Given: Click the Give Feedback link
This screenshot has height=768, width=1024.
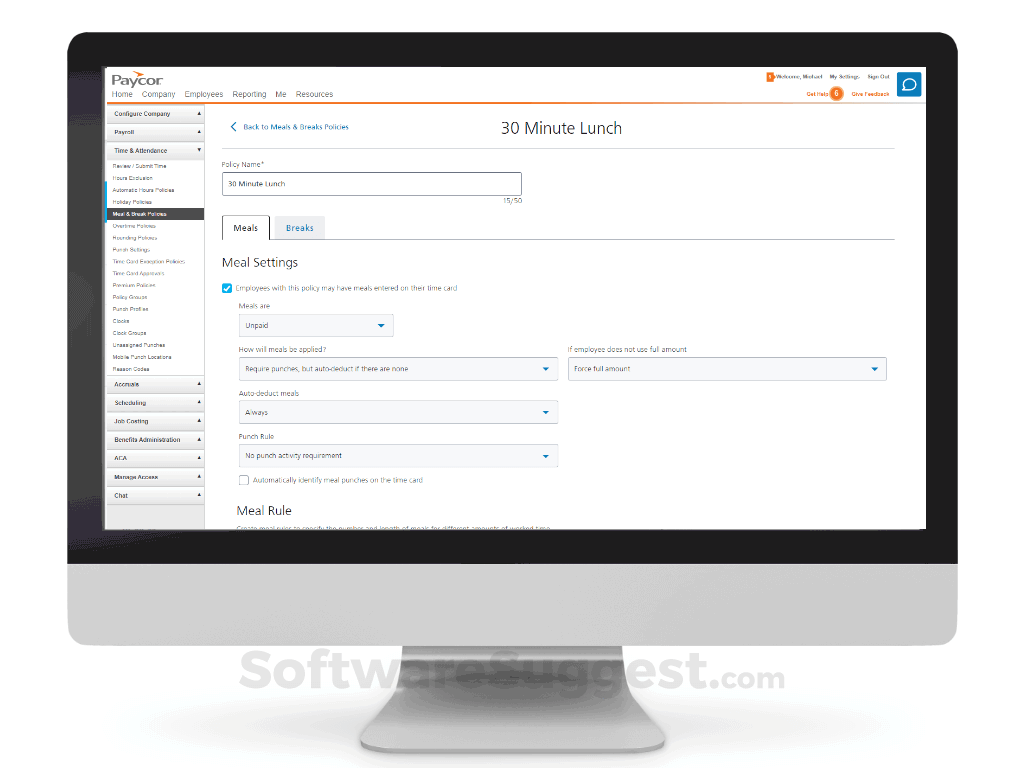Looking at the screenshot, I should pos(869,93).
